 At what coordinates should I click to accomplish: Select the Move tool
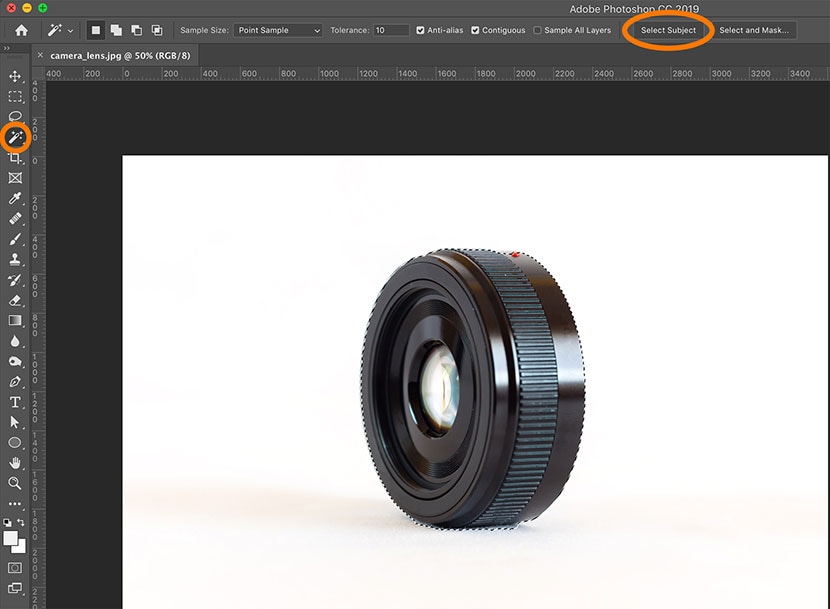point(15,77)
